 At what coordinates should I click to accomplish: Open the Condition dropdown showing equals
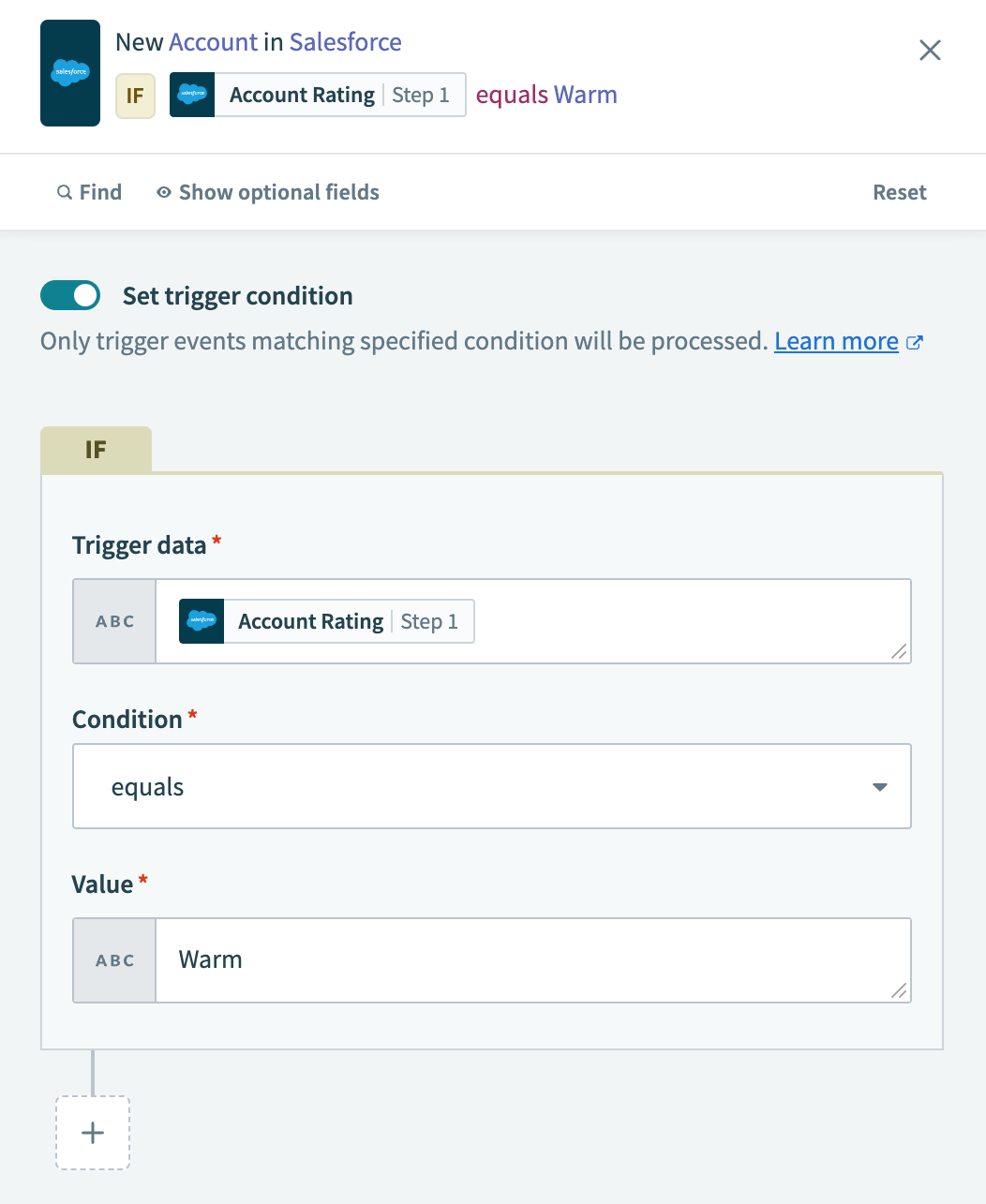(x=491, y=786)
